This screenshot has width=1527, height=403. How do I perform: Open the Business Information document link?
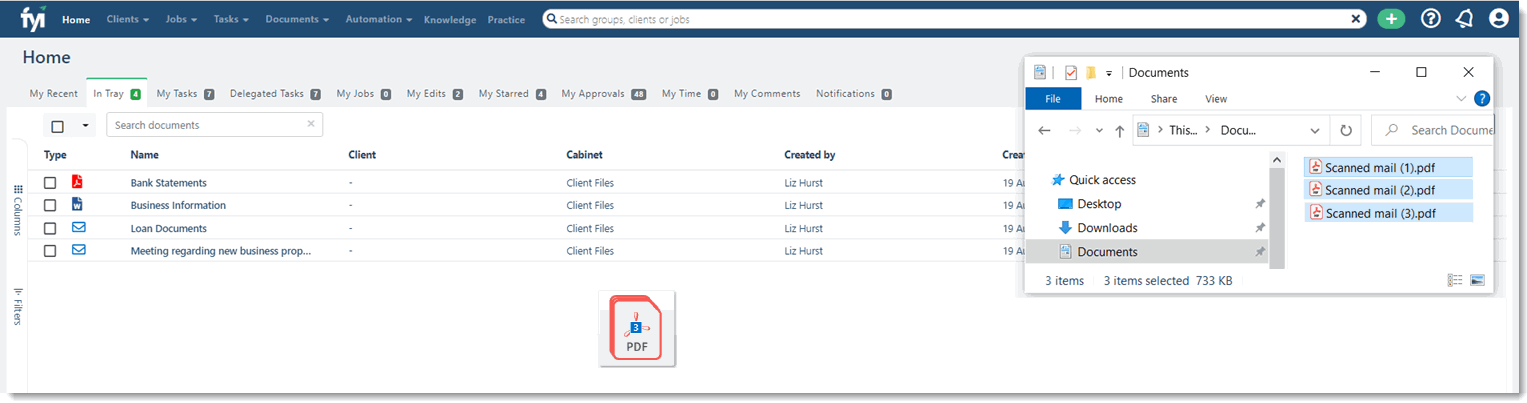pyautogui.click(x=178, y=205)
